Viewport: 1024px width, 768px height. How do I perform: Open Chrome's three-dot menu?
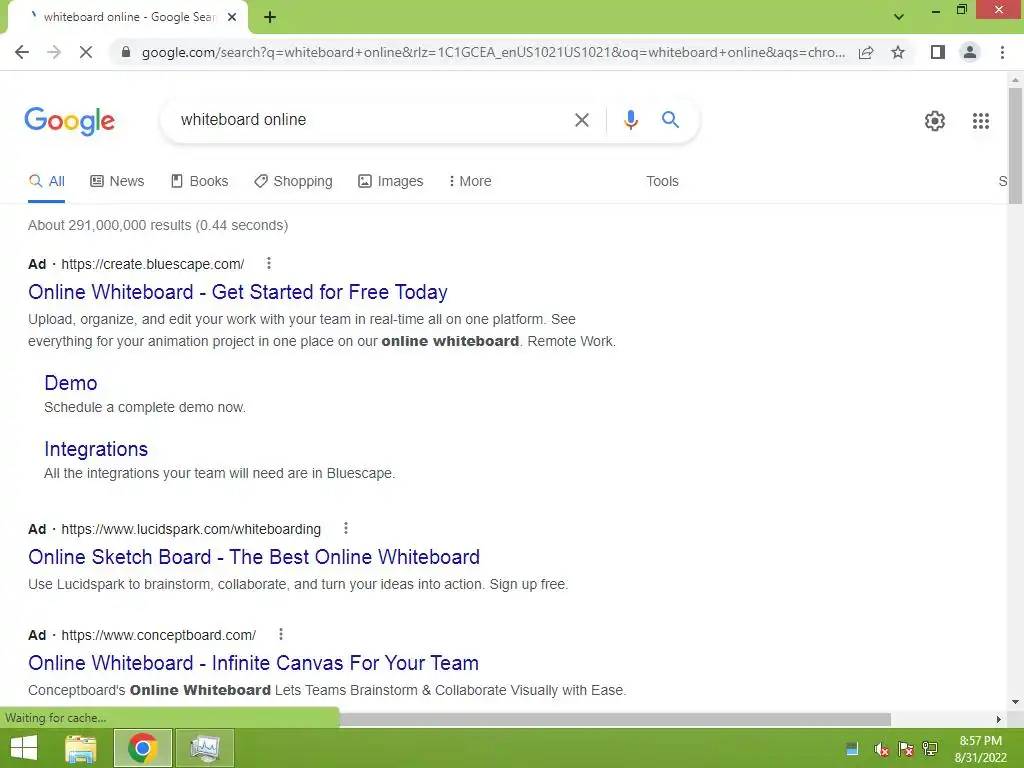1002,52
